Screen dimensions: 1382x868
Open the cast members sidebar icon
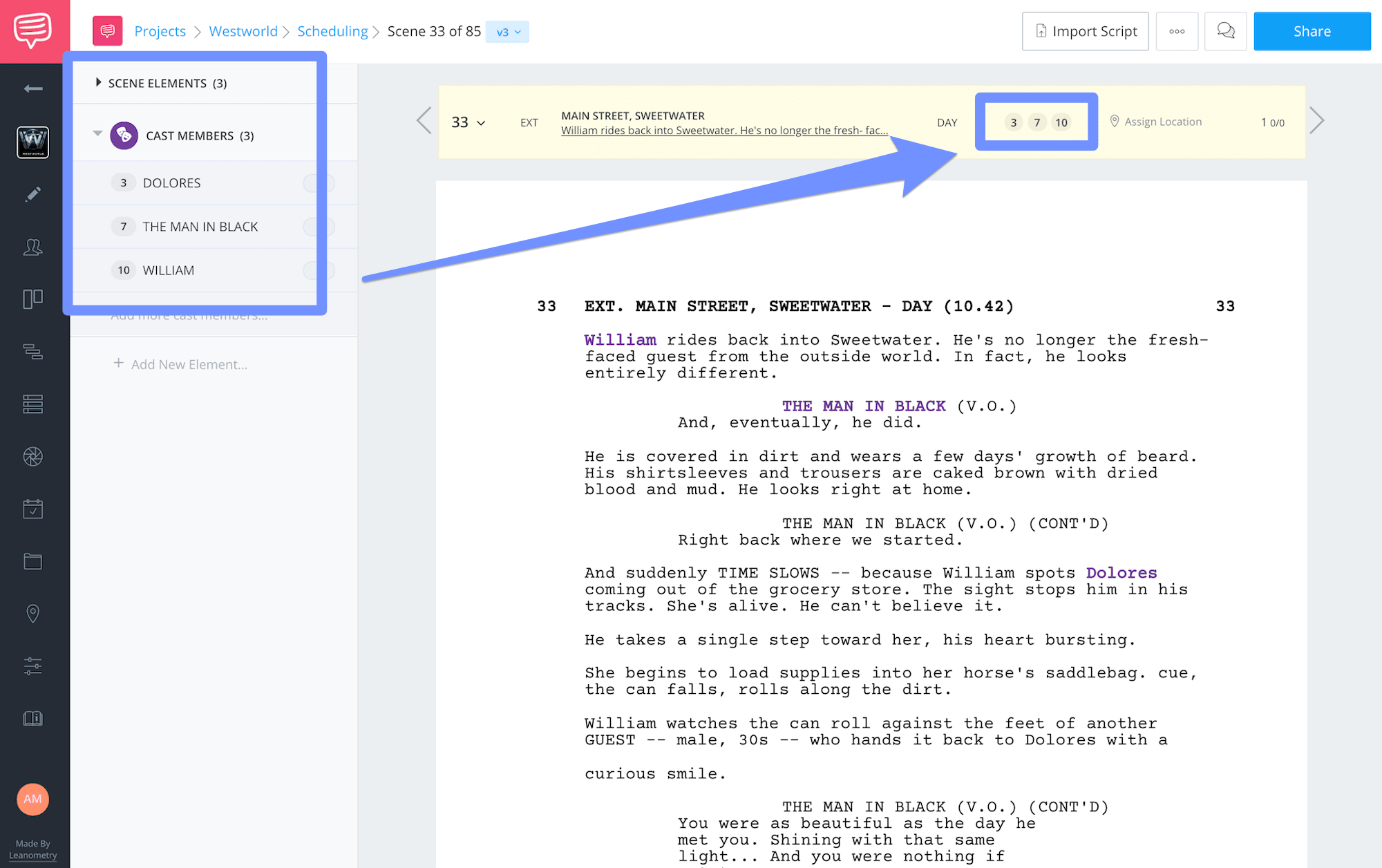[33, 247]
